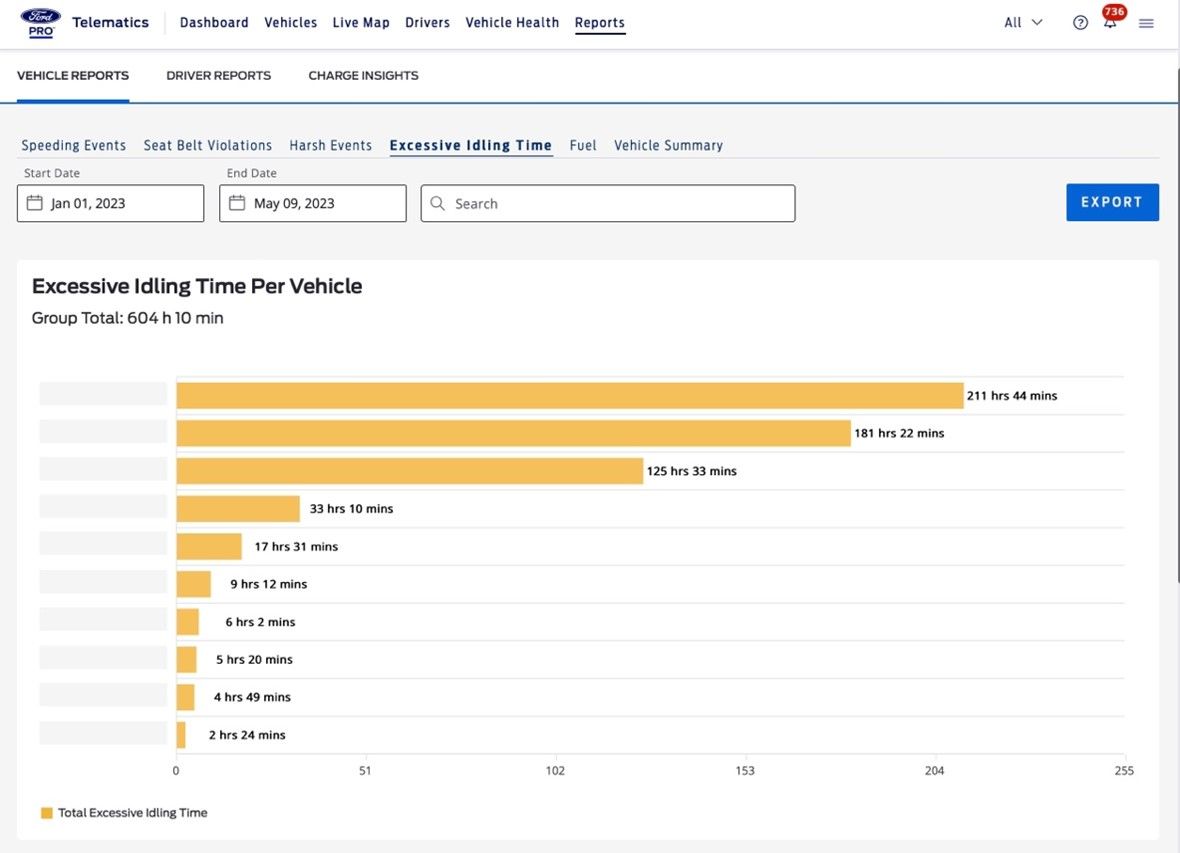Expand the All group dropdown
Screen dimensions: 1180x853
(1023, 22)
